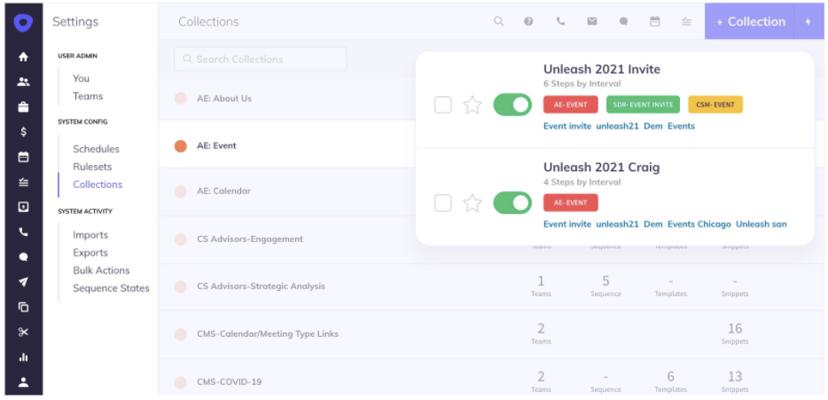This screenshot has width=828, height=400.
Task: Open the dropdown arrow beside + Collection
Action: click(x=809, y=21)
